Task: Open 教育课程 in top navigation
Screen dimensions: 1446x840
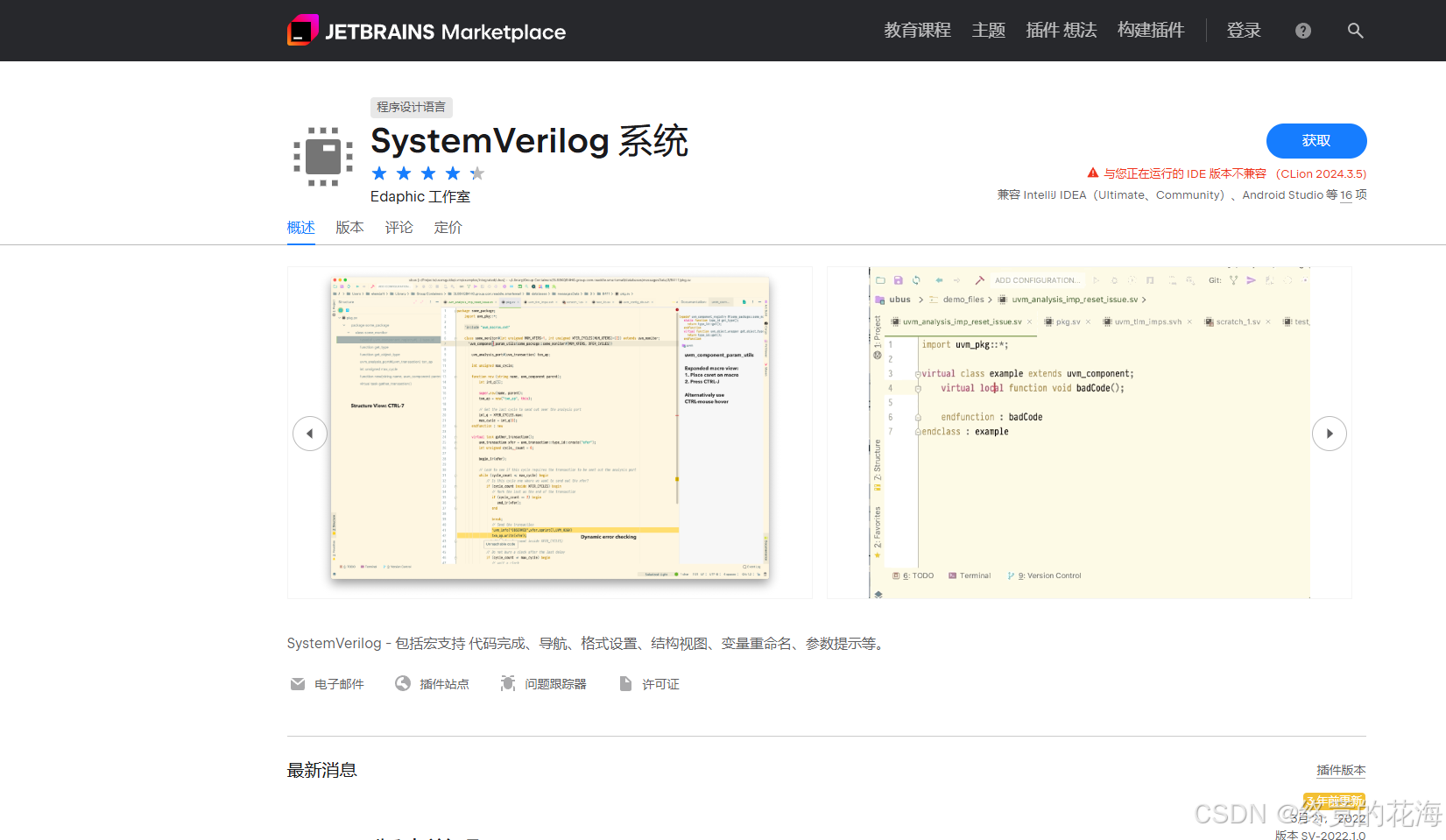Action: pos(917,31)
